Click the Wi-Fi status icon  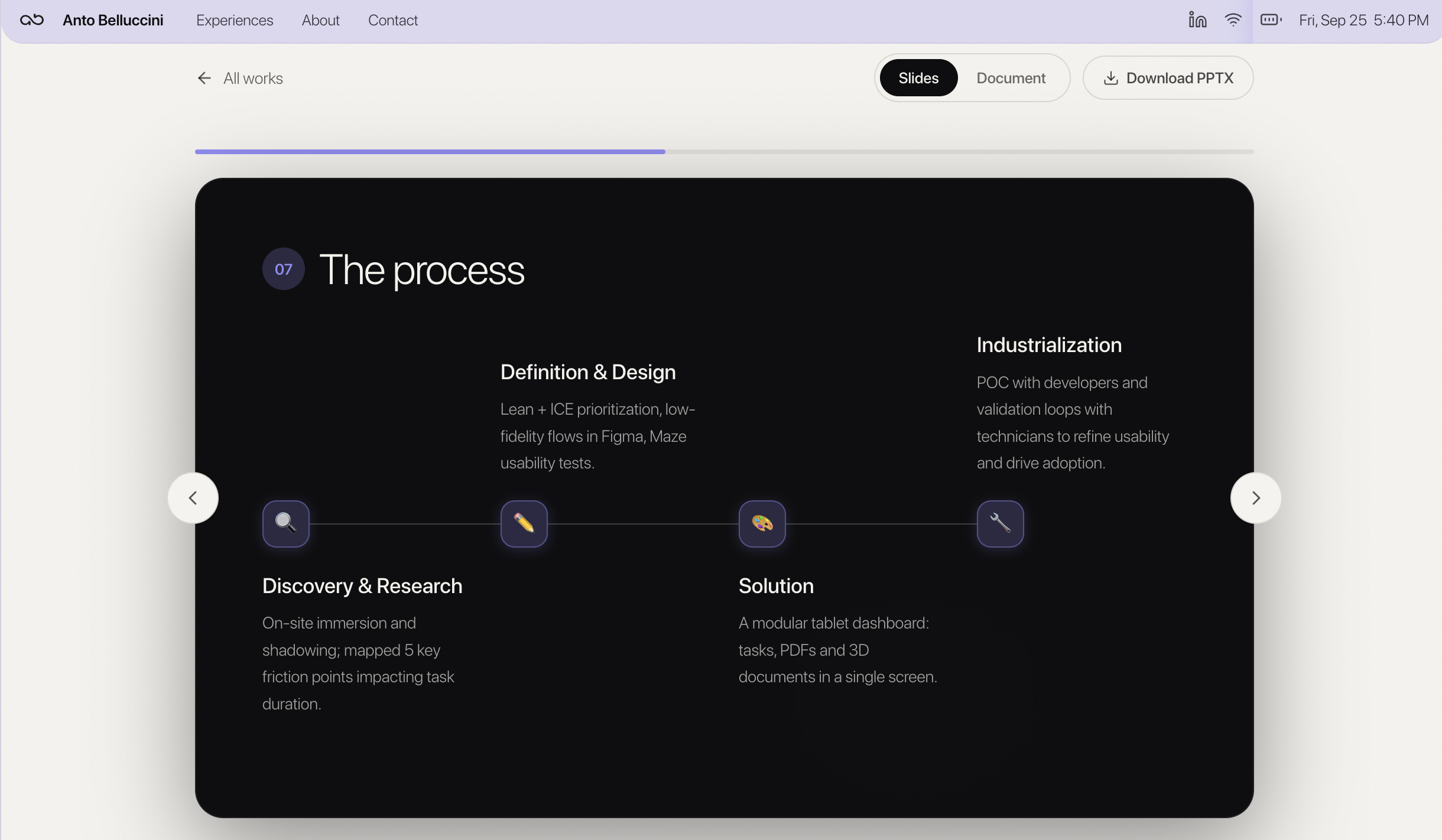point(1233,20)
